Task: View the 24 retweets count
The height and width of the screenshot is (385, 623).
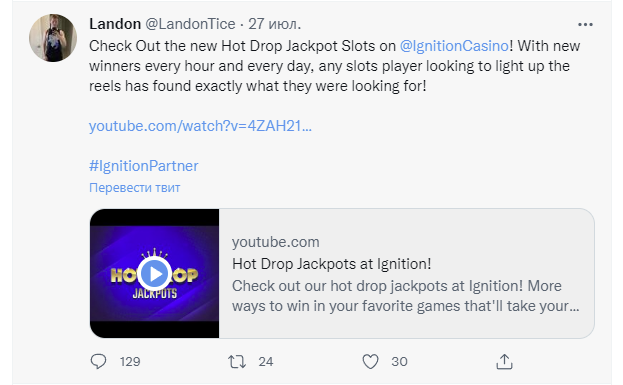Action: (265, 362)
